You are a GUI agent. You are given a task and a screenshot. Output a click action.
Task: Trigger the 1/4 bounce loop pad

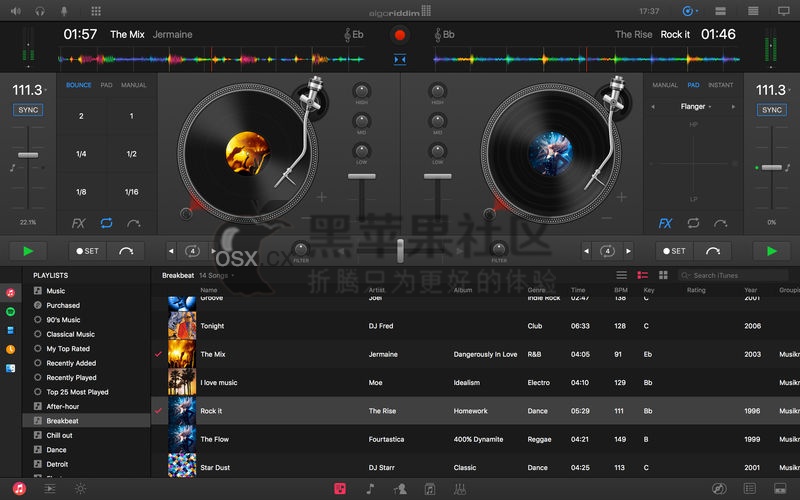coord(81,154)
